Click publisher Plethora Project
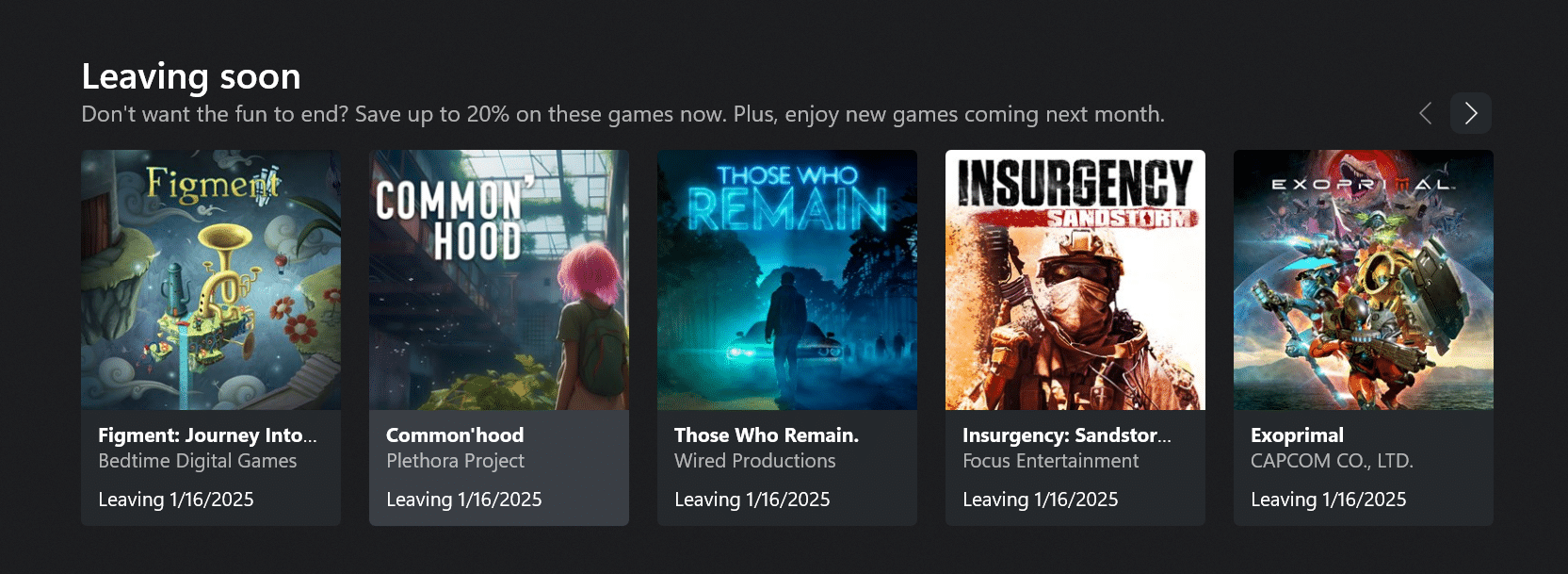Screen dimensions: 1568x574 (x=455, y=461)
